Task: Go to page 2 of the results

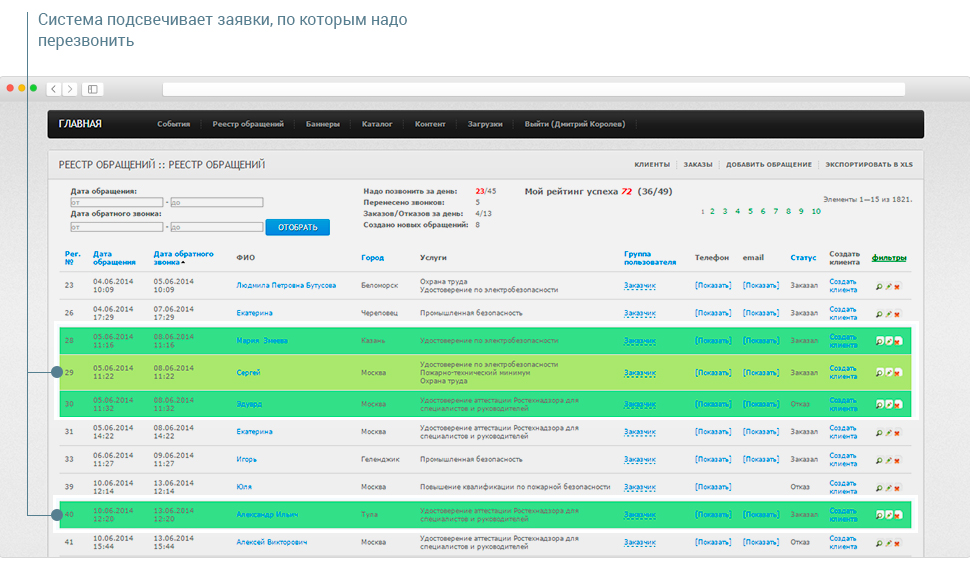Action: click(x=712, y=212)
